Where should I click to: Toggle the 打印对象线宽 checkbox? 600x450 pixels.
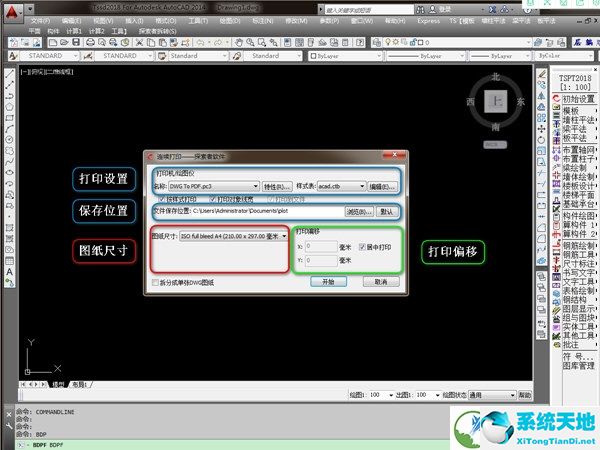(x=213, y=199)
